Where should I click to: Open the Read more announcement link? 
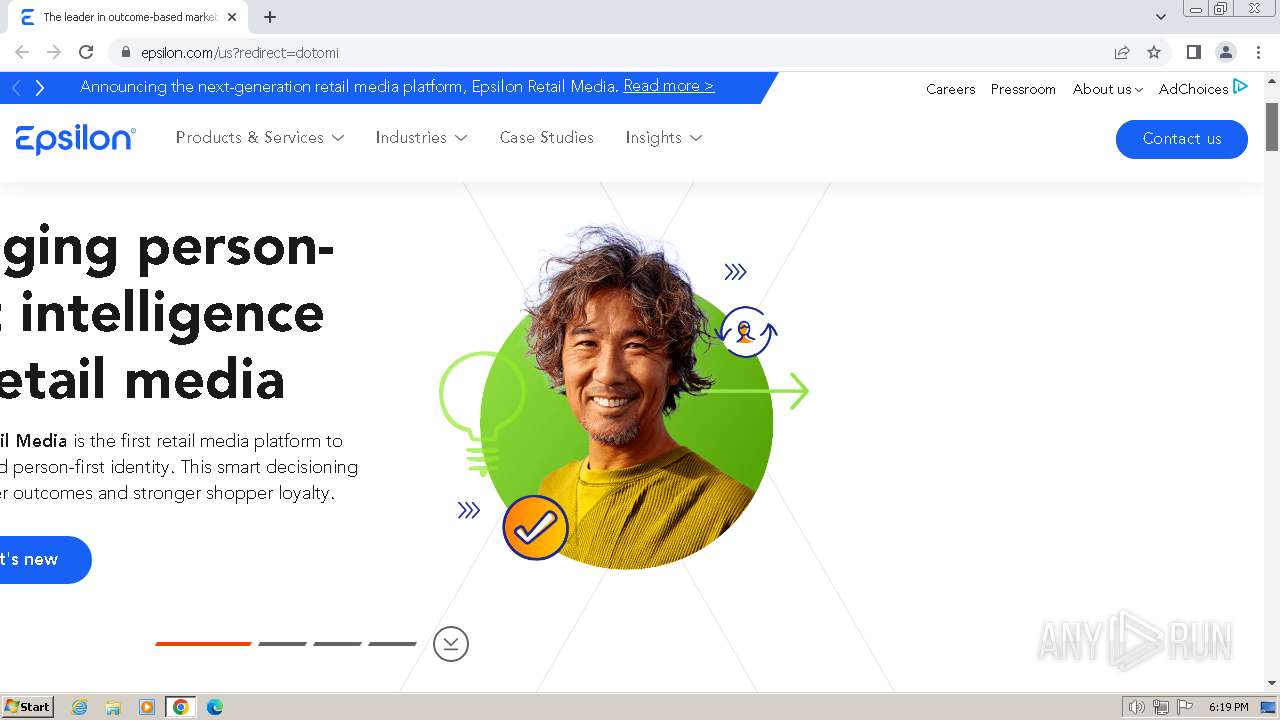669,86
